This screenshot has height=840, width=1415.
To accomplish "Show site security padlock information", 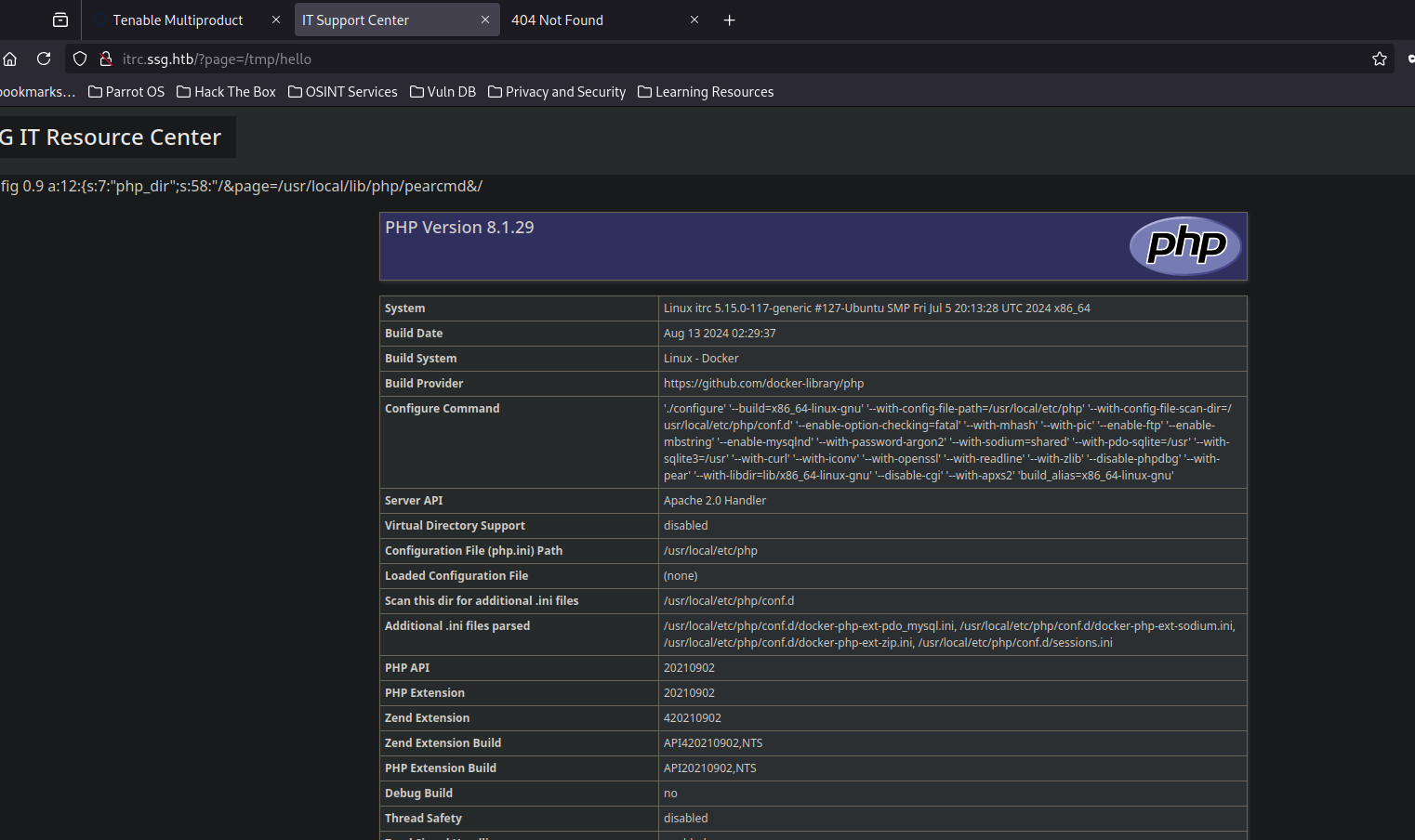I will click(106, 59).
